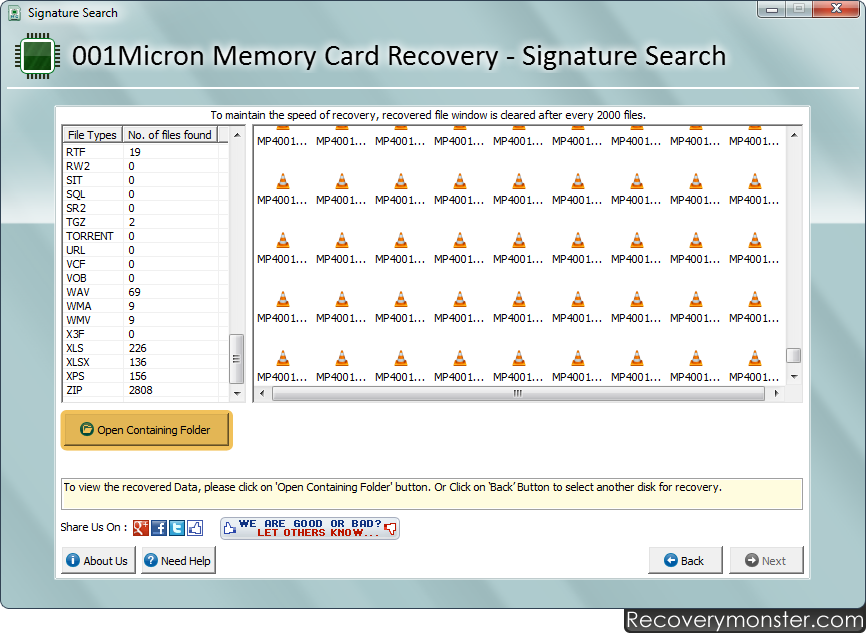Click the thumbs-up like share icon
The image size is (866, 633).
pyautogui.click(x=195, y=528)
